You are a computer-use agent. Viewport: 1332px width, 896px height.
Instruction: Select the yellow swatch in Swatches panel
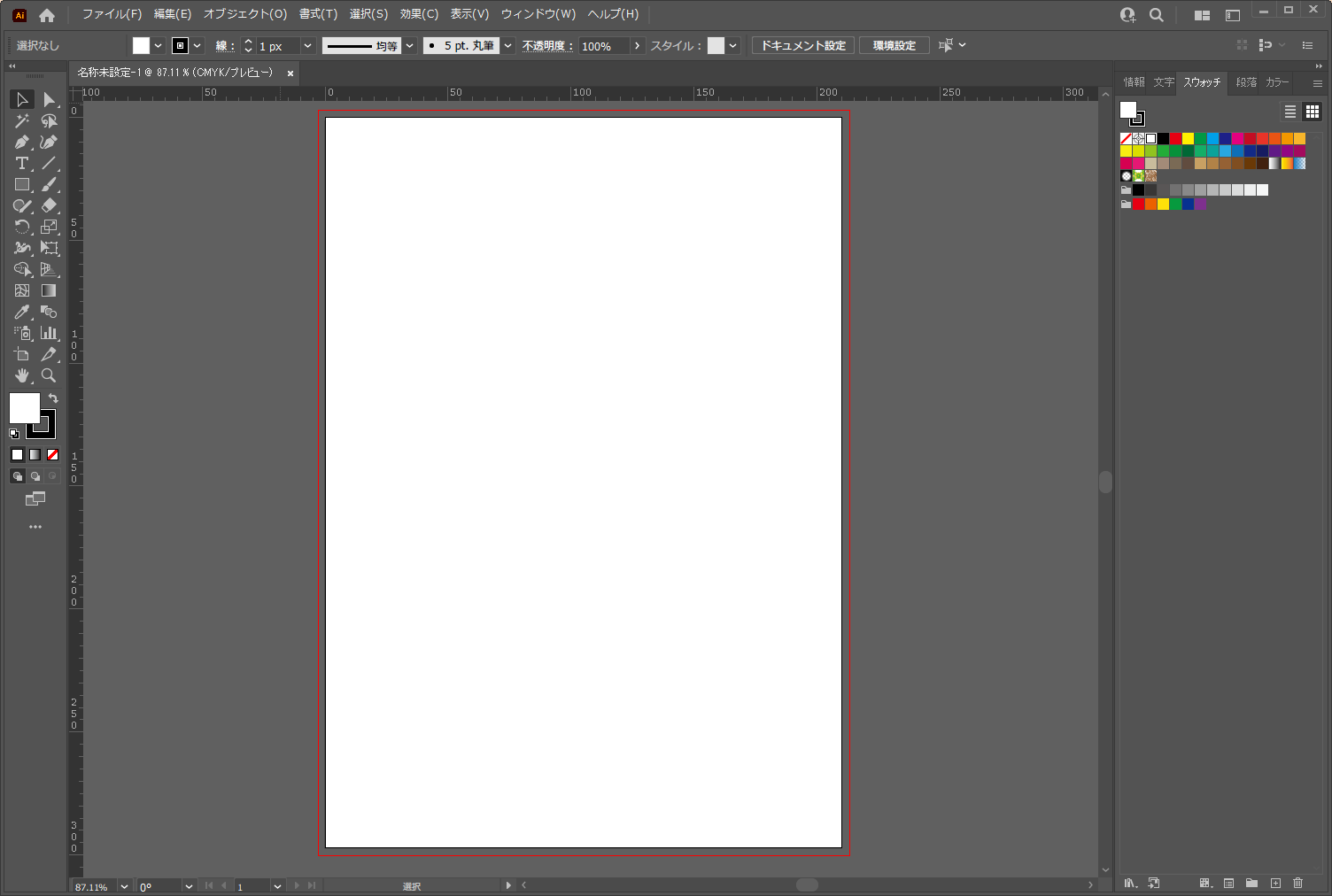point(1189,139)
